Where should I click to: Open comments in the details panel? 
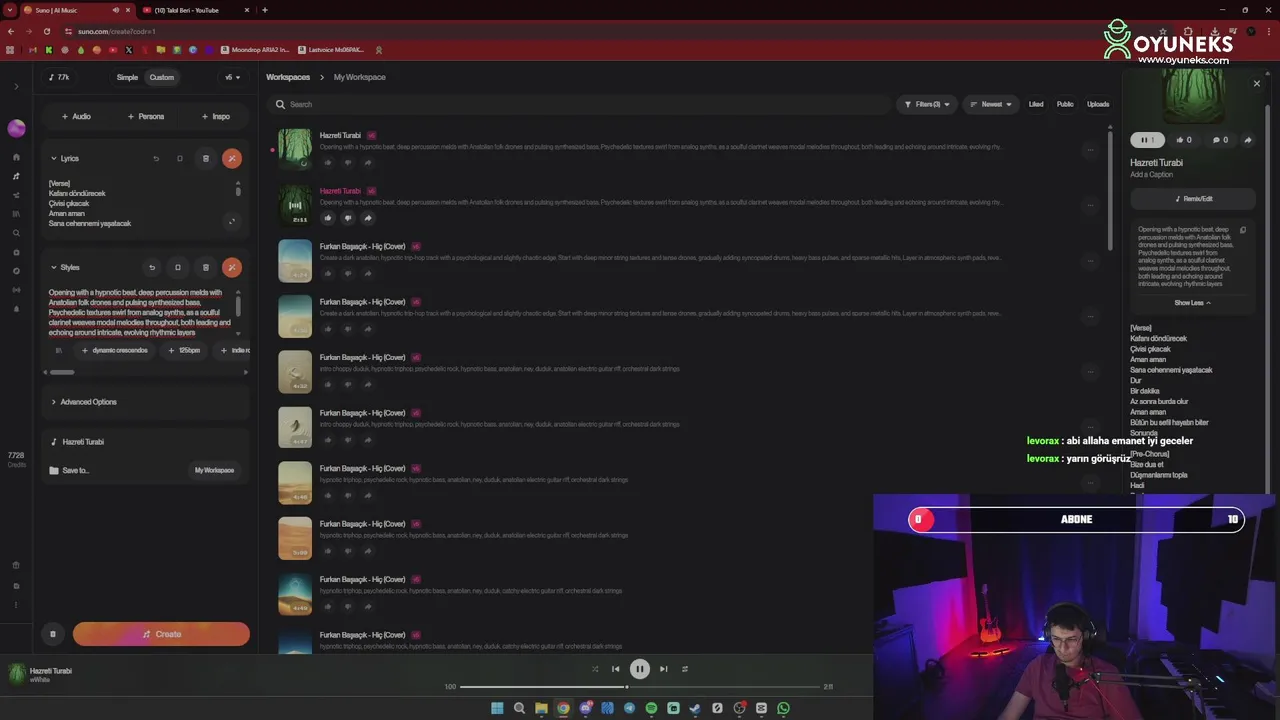click(x=1220, y=140)
